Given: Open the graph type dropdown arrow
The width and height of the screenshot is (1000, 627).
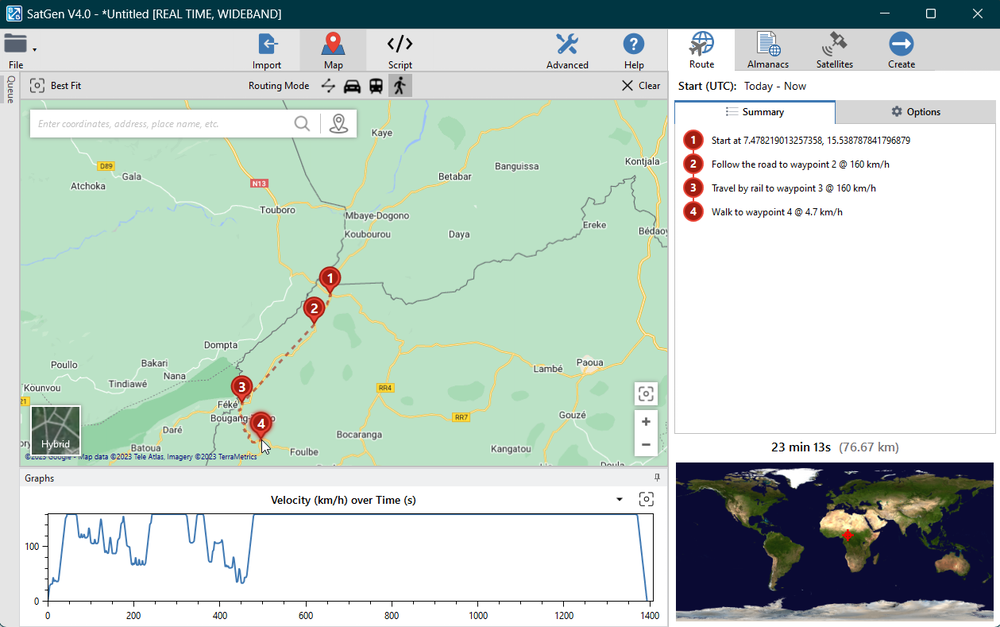Looking at the screenshot, I should click(x=619, y=500).
